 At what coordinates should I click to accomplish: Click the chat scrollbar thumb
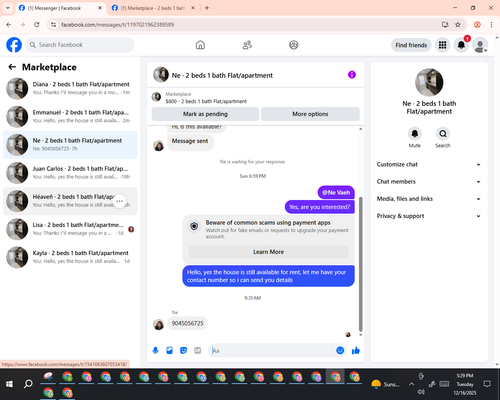point(360,263)
